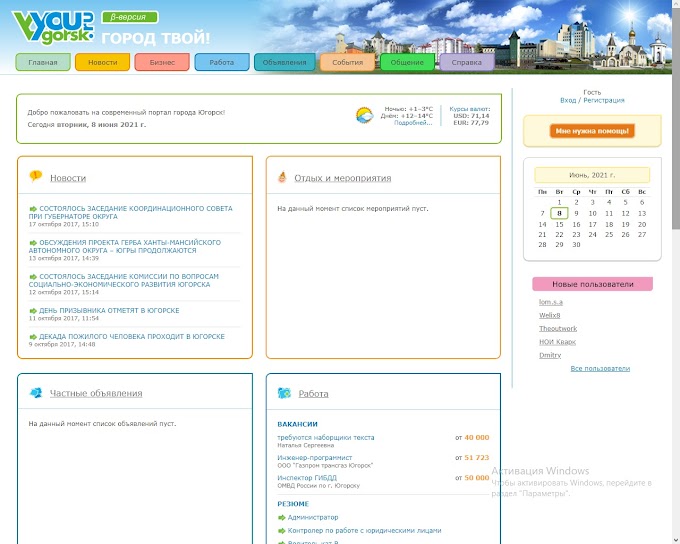Select calendar day 30
Image resolution: width=680 pixels, height=544 pixels.
click(576, 245)
